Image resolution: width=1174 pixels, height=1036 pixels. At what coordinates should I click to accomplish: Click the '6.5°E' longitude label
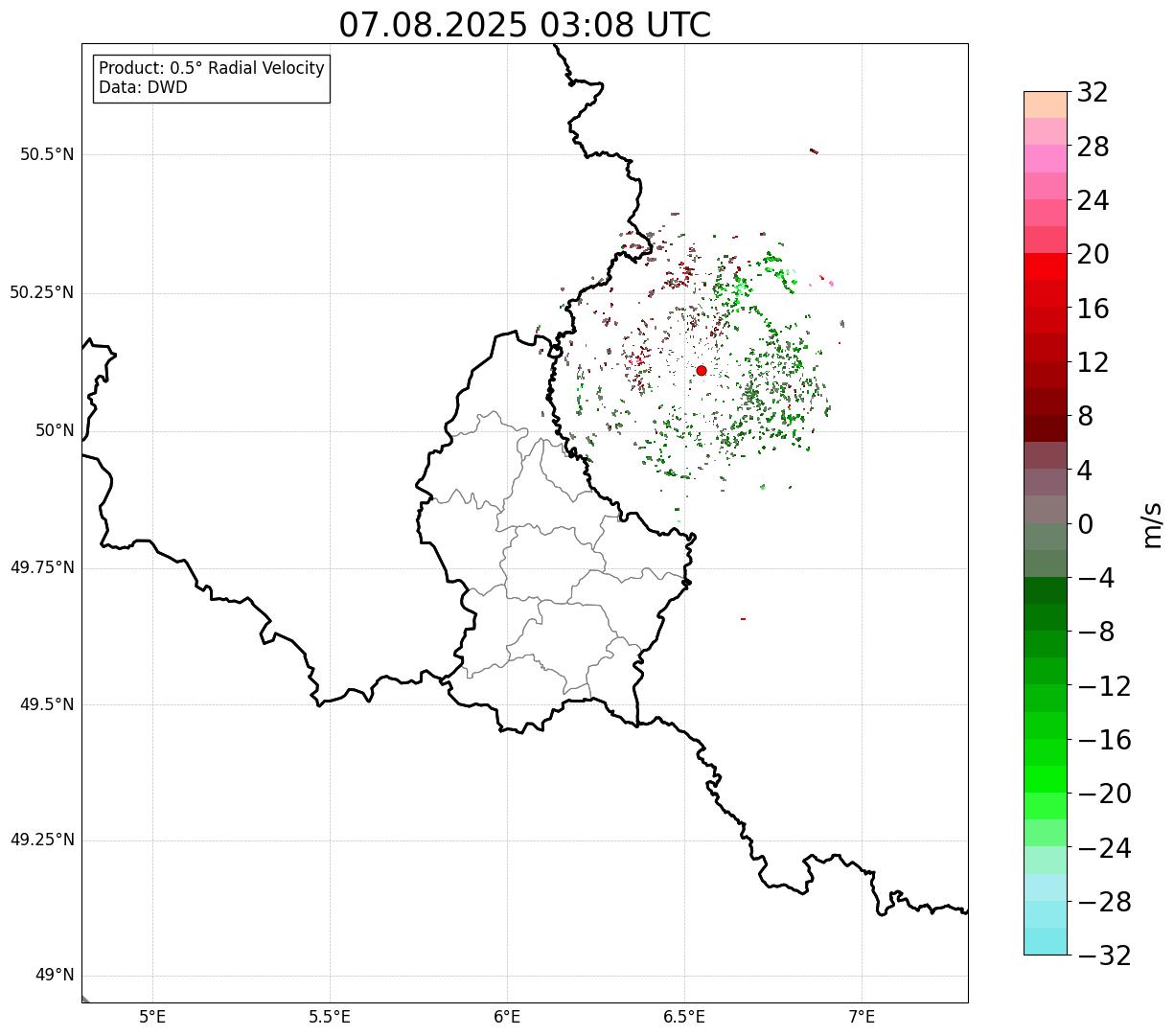click(684, 1017)
